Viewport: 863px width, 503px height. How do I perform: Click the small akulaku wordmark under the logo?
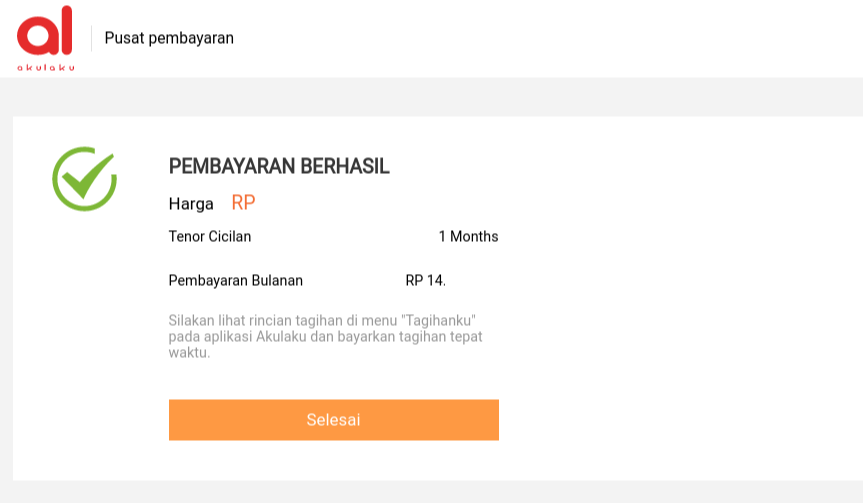click(x=45, y=67)
